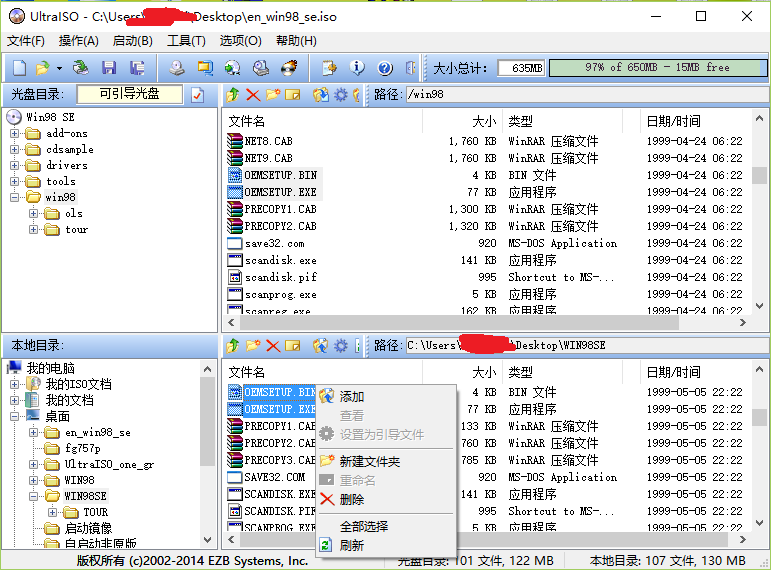Open the 帮助(H) menu
This screenshot has height=570, width=771.
[297, 41]
